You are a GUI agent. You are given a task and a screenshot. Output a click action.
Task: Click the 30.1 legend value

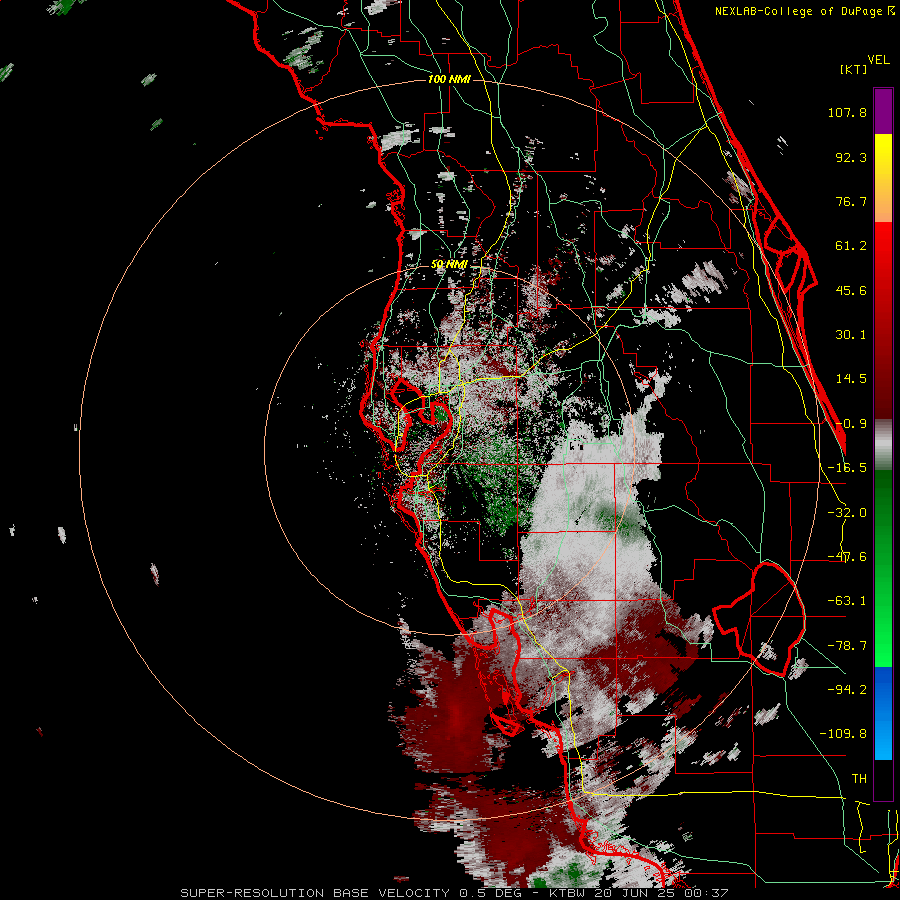[851, 335]
